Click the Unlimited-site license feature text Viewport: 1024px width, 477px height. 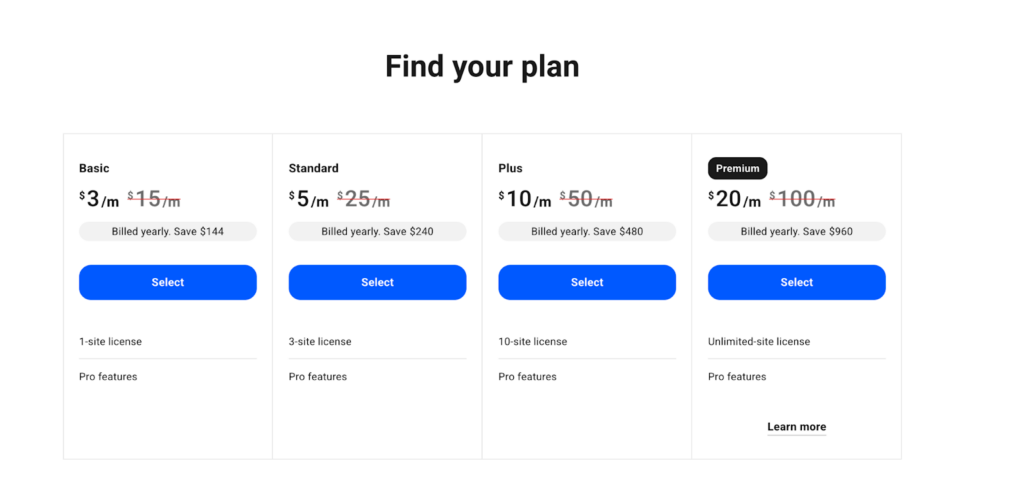(759, 342)
